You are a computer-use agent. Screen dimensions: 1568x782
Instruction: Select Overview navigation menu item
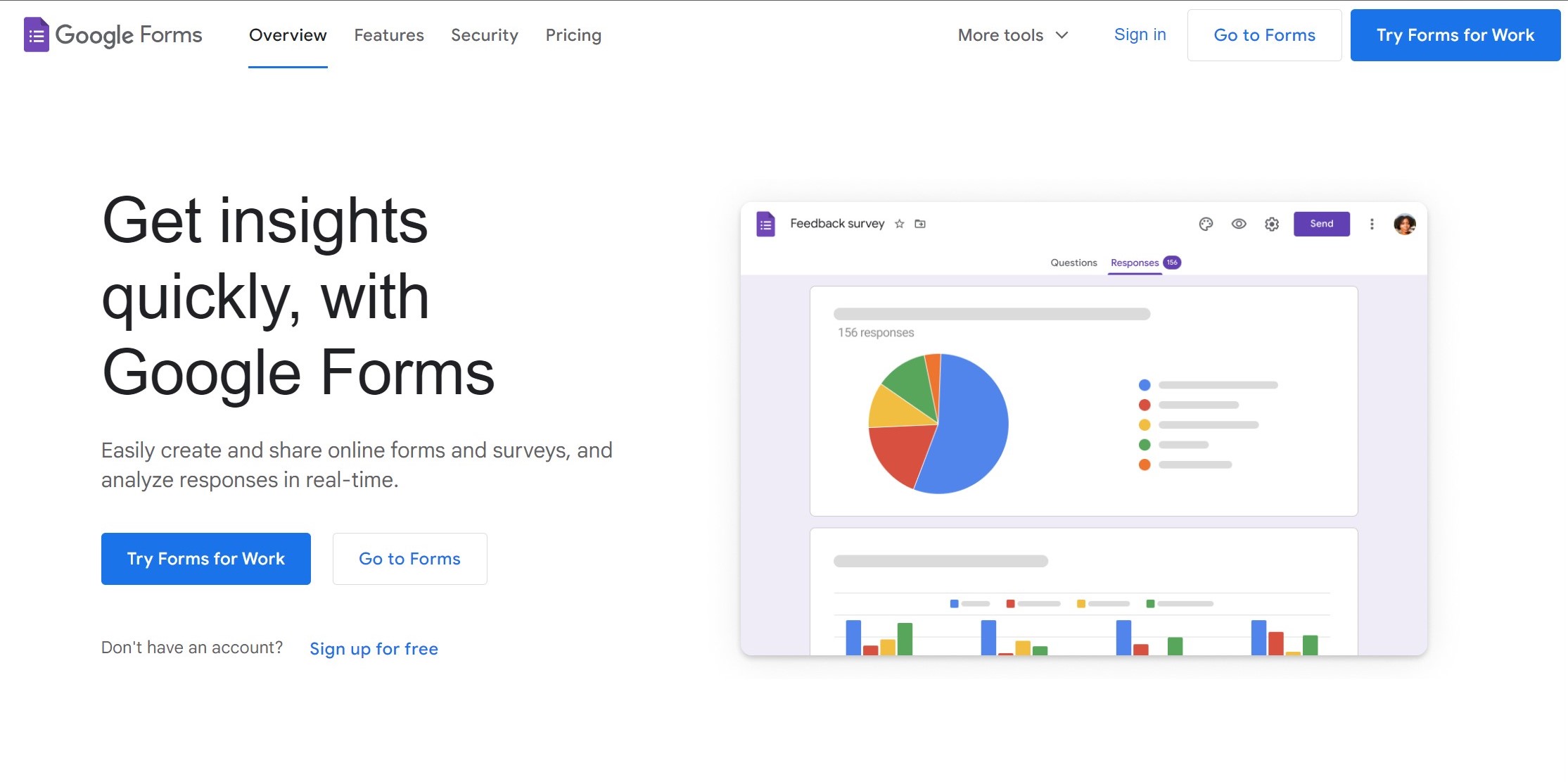[288, 35]
